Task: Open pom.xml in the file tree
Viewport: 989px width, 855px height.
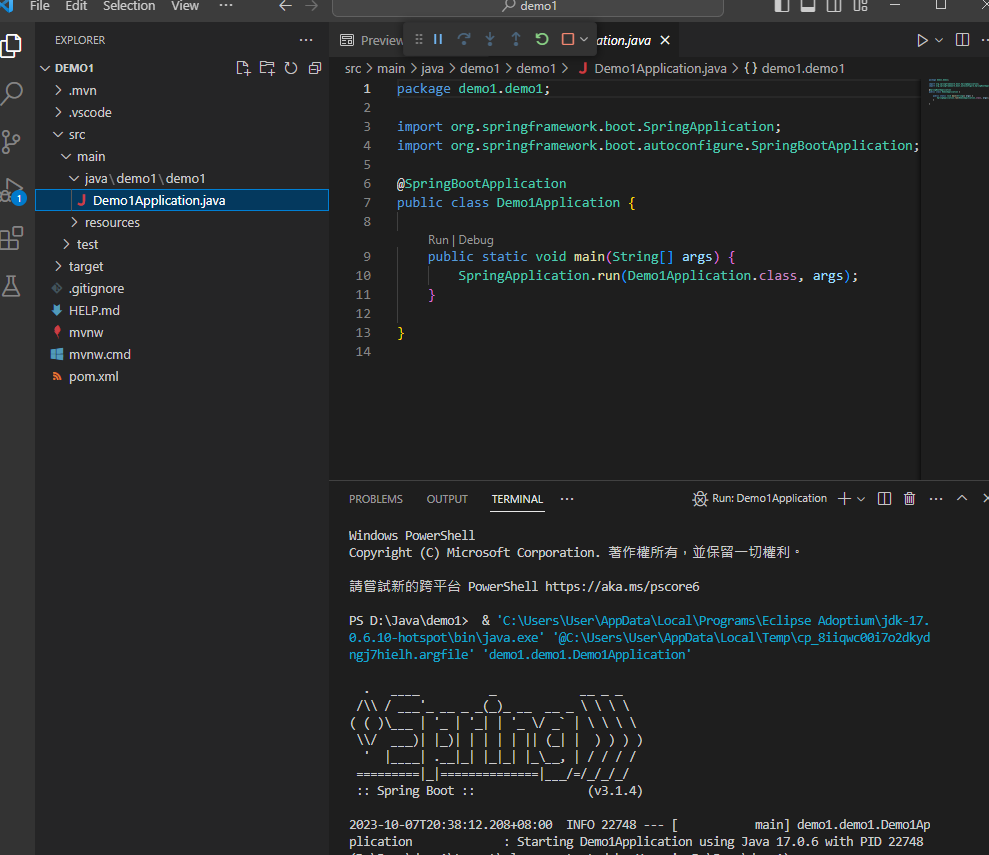Action: (93, 376)
